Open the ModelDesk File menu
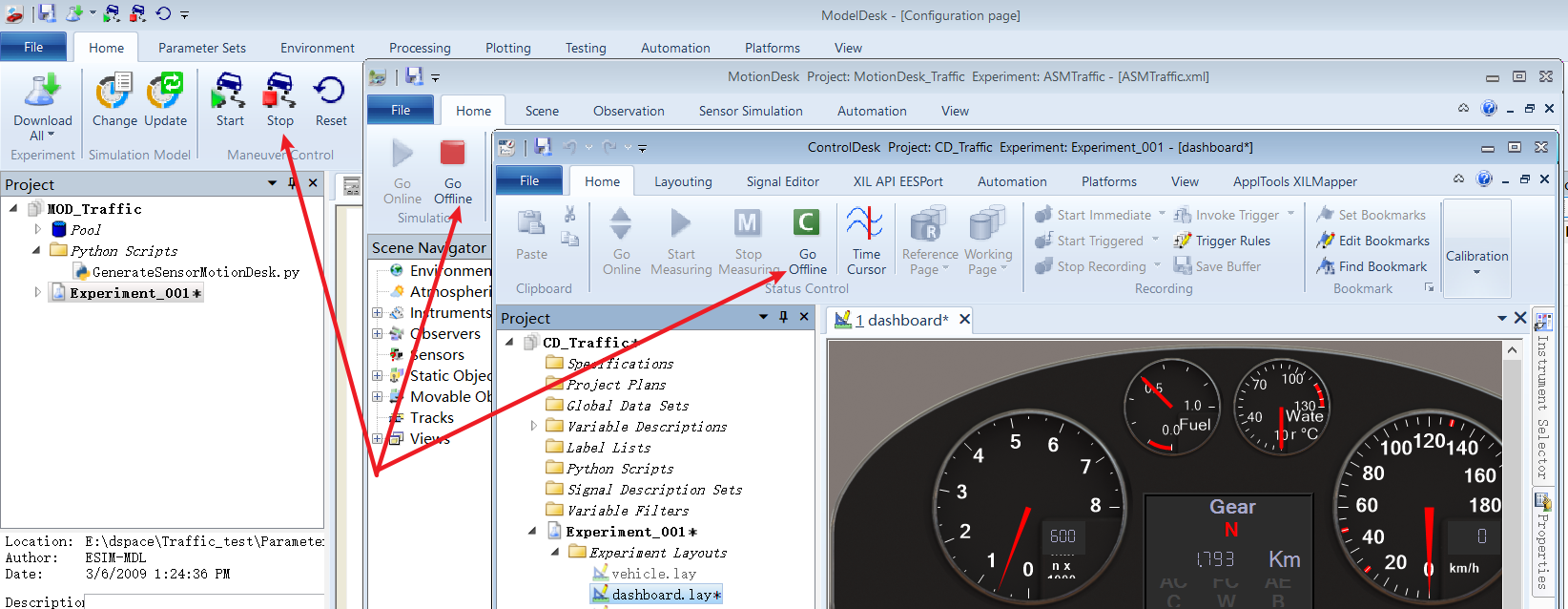1568x609 pixels. 33,47
